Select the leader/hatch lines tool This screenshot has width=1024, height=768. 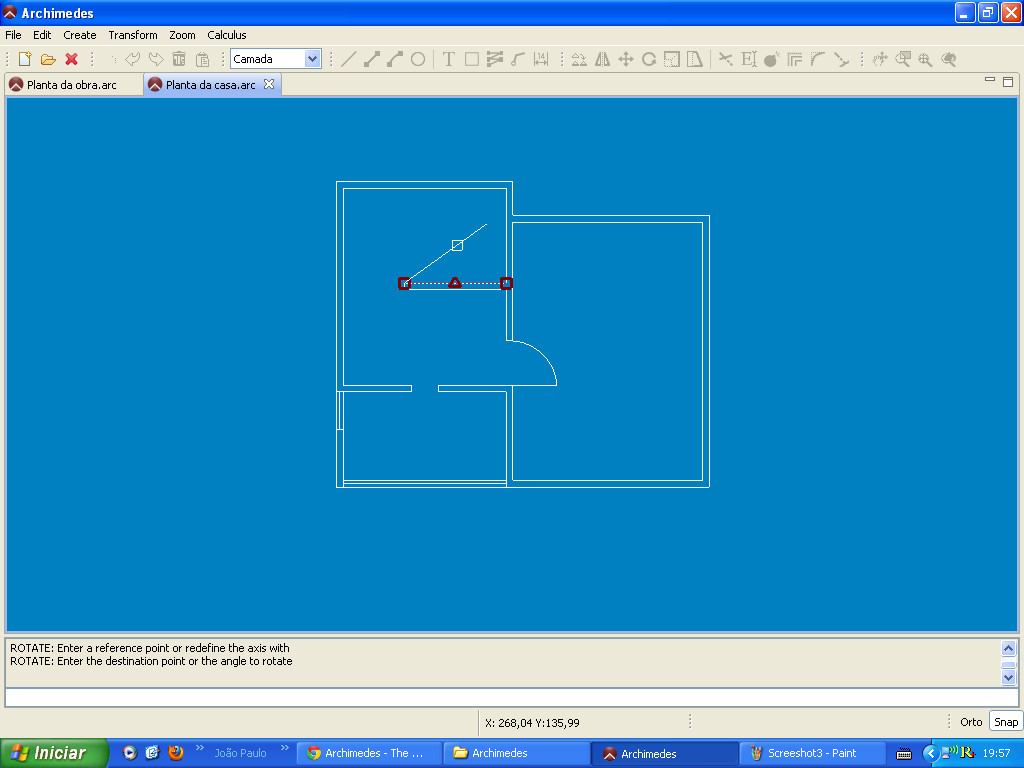(x=494, y=59)
